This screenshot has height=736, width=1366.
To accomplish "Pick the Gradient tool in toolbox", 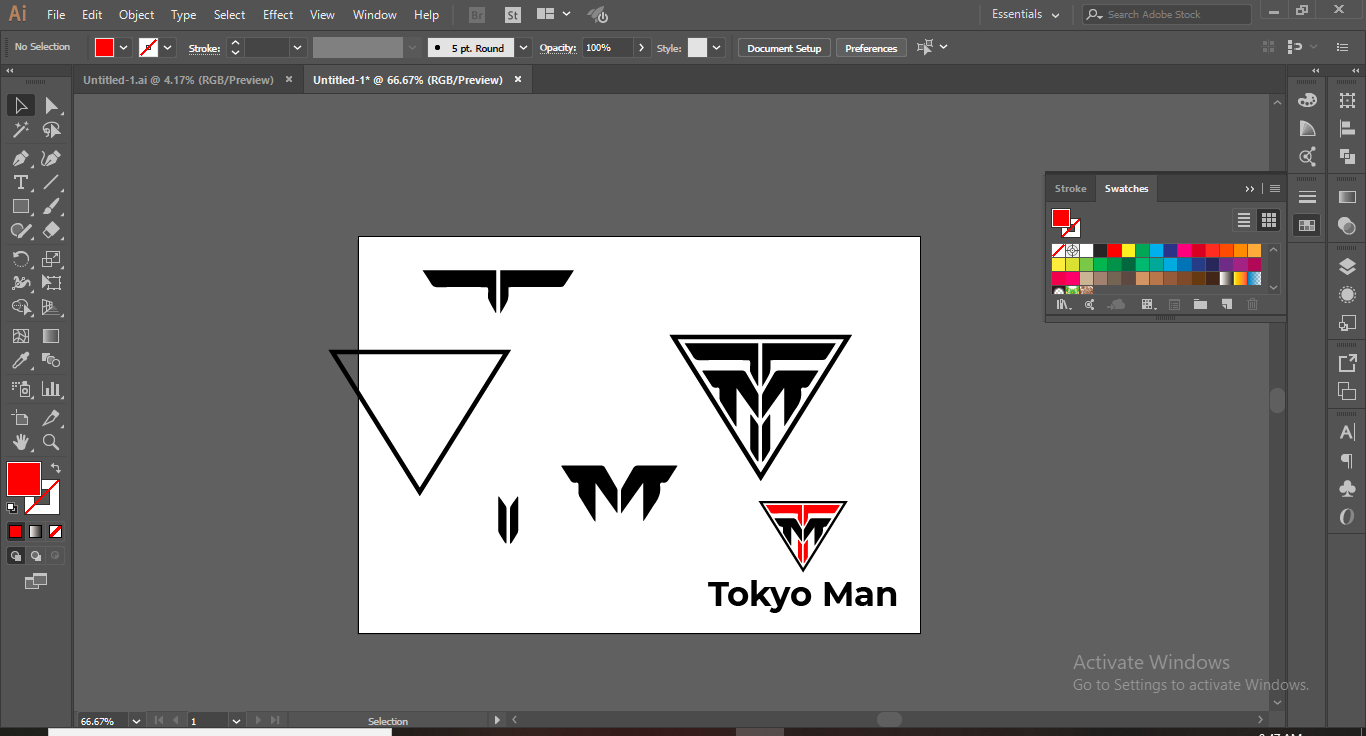I will click(x=51, y=336).
